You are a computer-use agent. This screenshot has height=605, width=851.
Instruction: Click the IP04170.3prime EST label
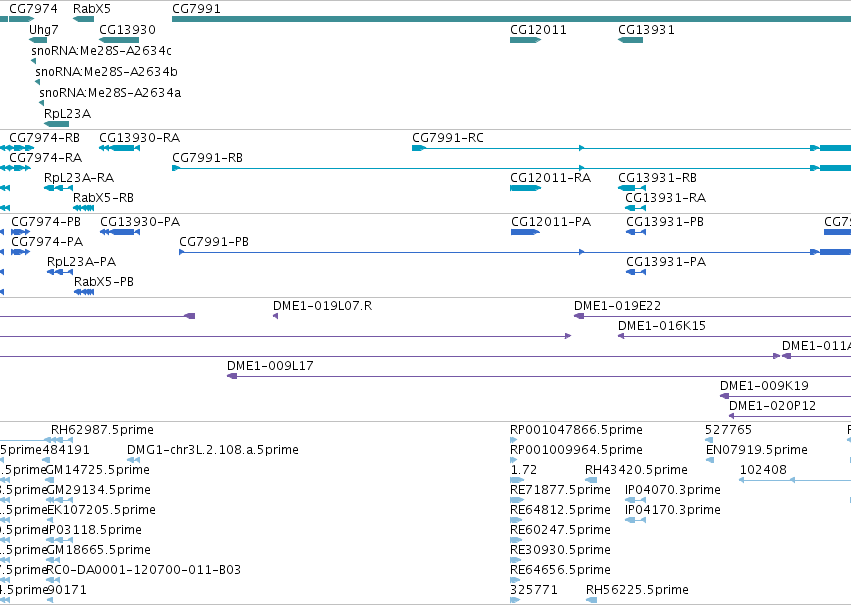click(x=673, y=511)
